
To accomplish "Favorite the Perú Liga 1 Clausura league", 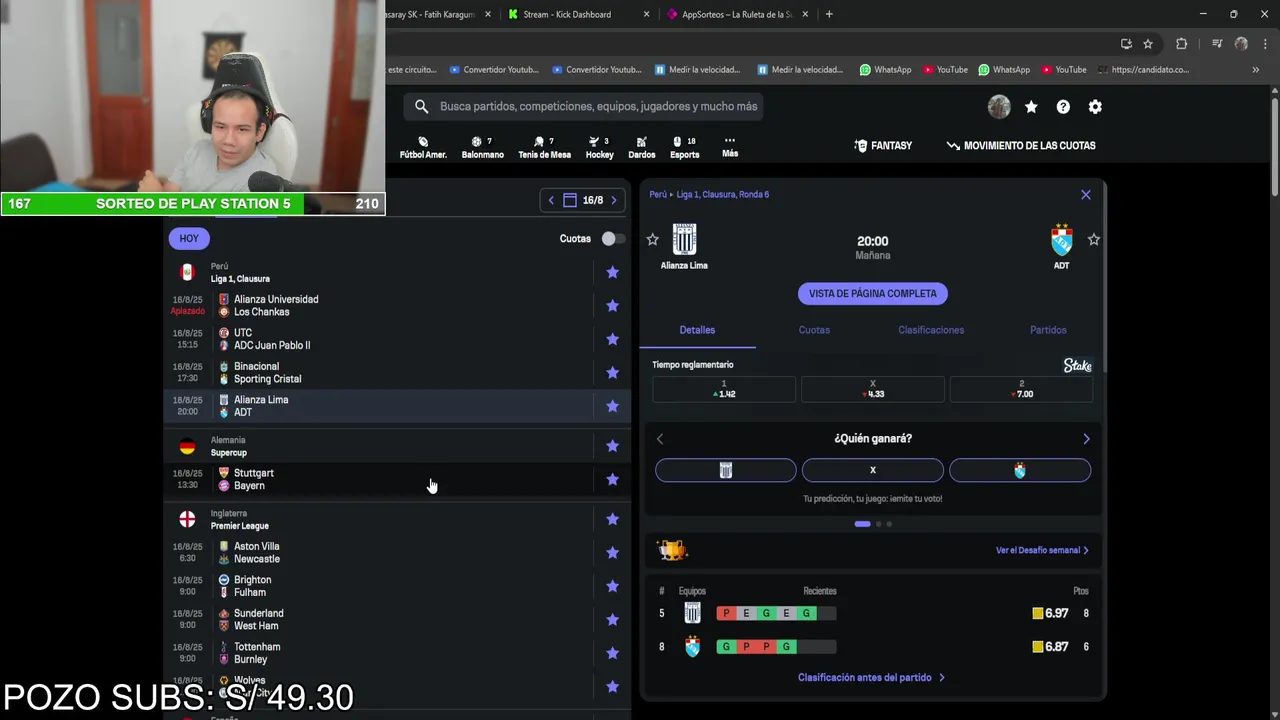I will click(x=612, y=272).
